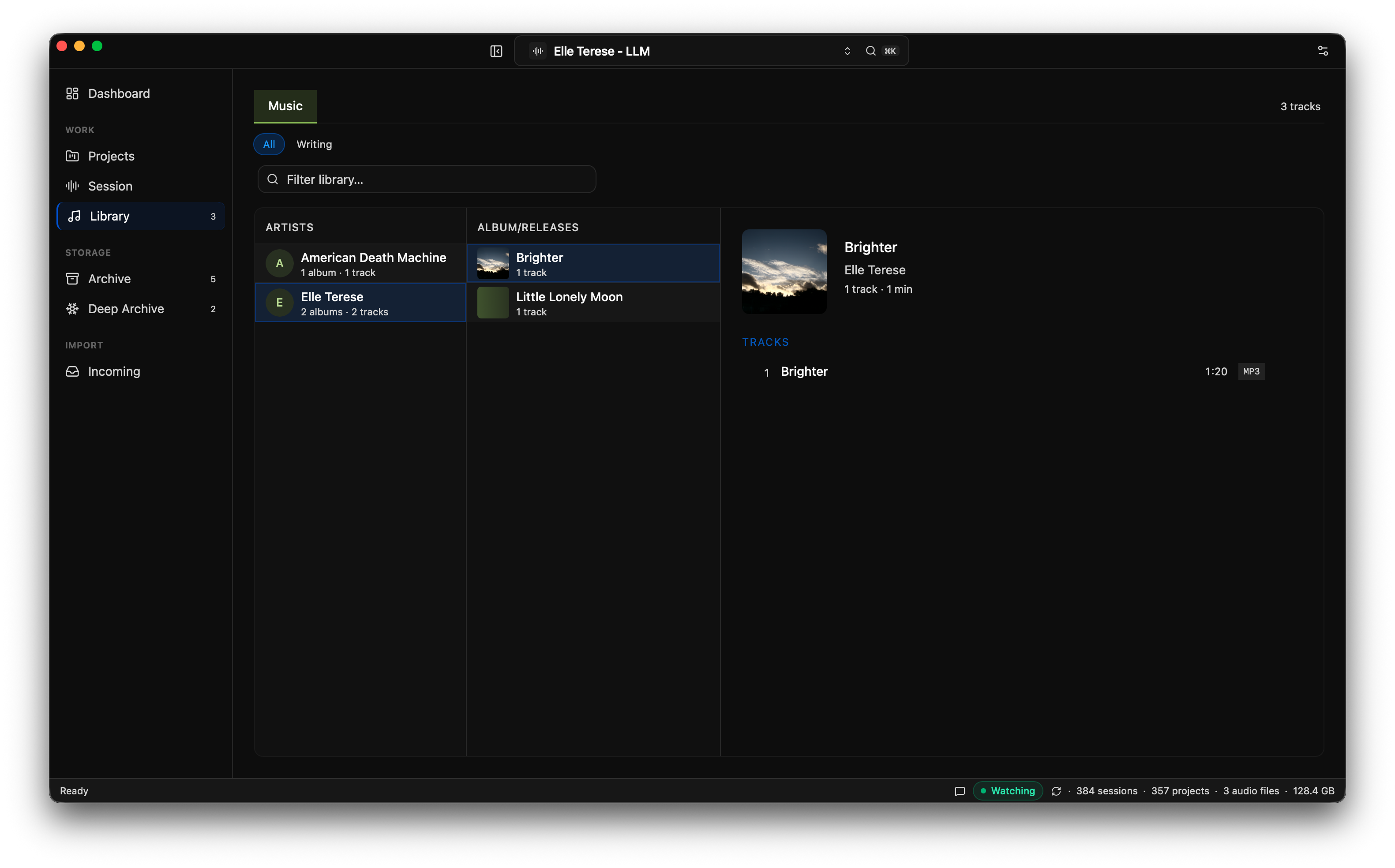Click the waveform icon beside Elle Terese - LLM
Image resolution: width=1395 pixels, height=868 pixels.
pyautogui.click(x=537, y=51)
